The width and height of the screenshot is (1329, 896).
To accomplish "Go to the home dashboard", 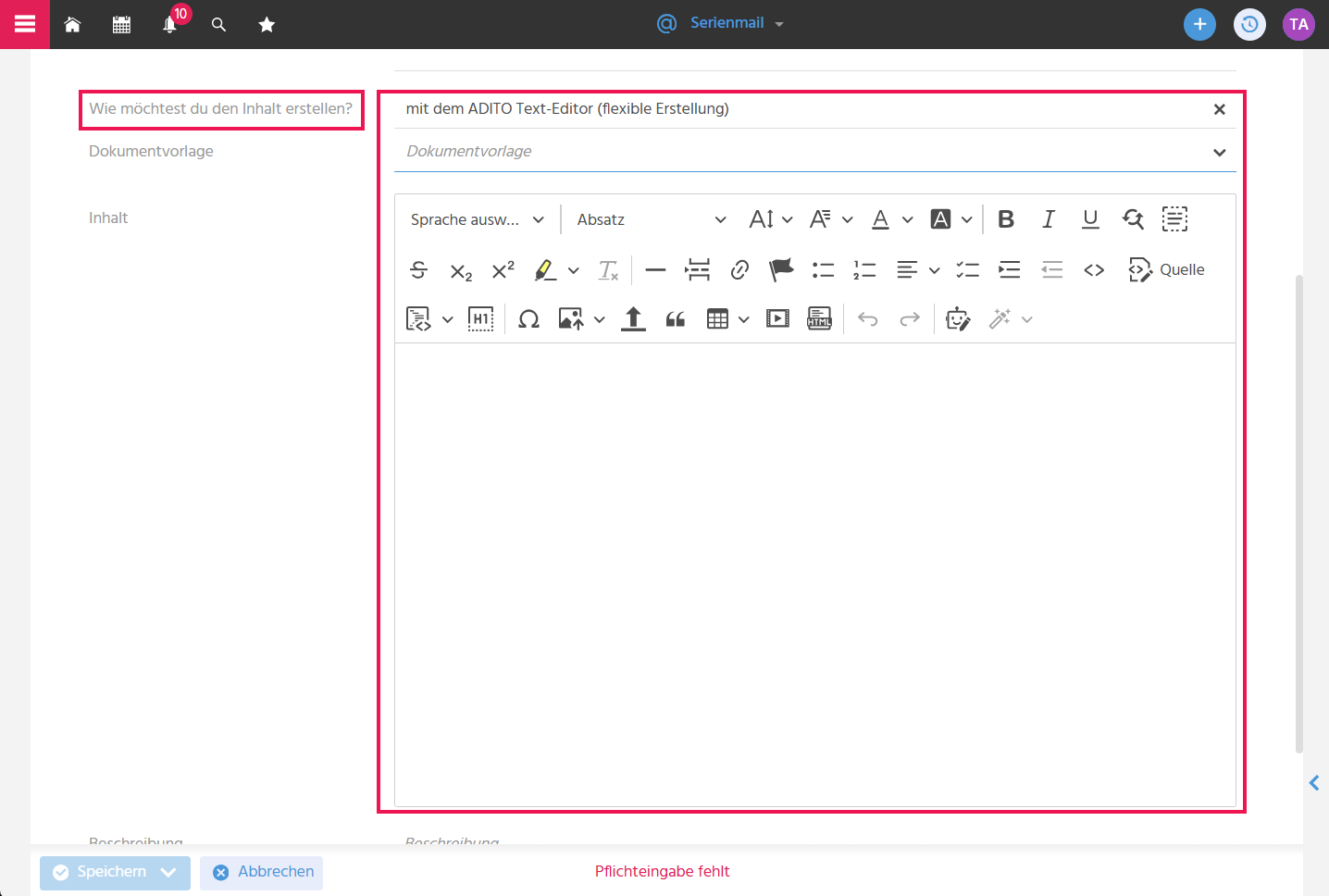I will [x=72, y=25].
